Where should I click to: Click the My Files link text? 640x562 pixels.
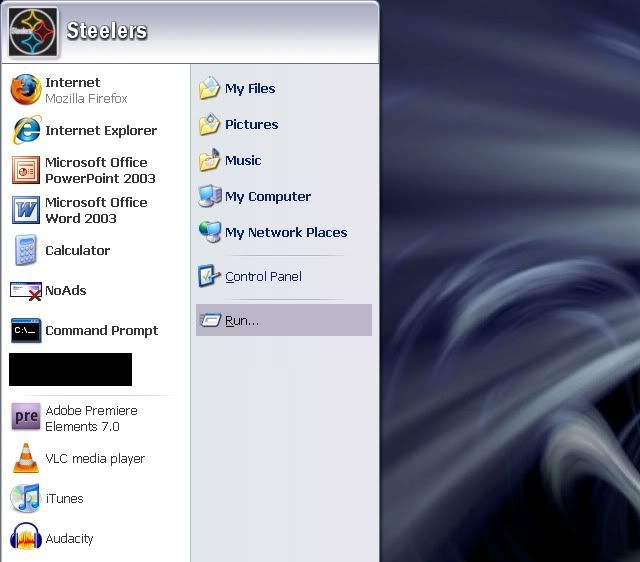coord(250,89)
